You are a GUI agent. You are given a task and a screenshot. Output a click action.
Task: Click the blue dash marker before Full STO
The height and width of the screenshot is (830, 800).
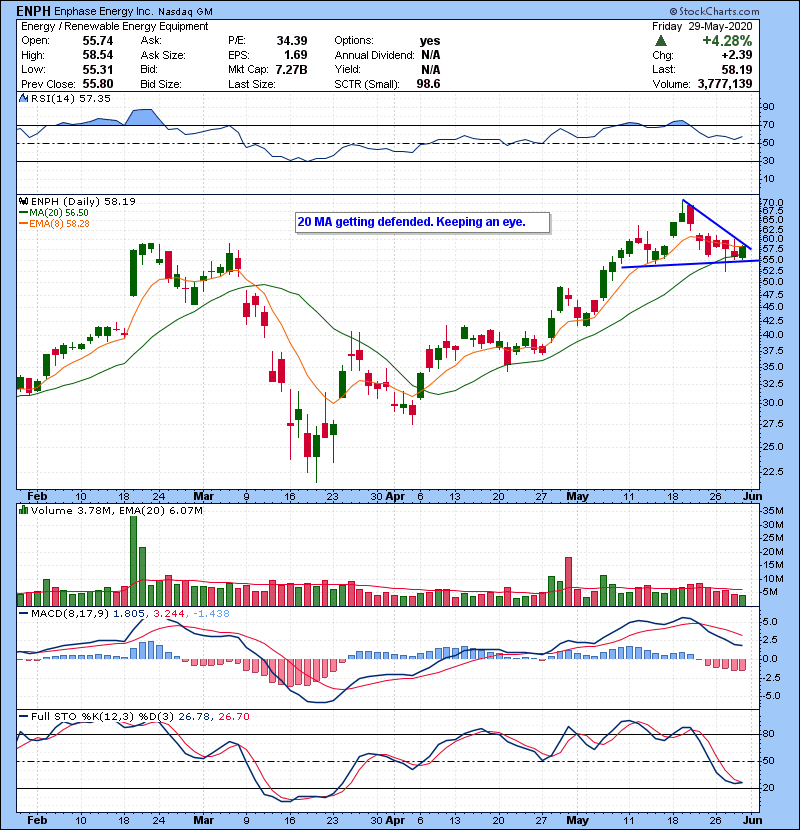(x=23, y=717)
